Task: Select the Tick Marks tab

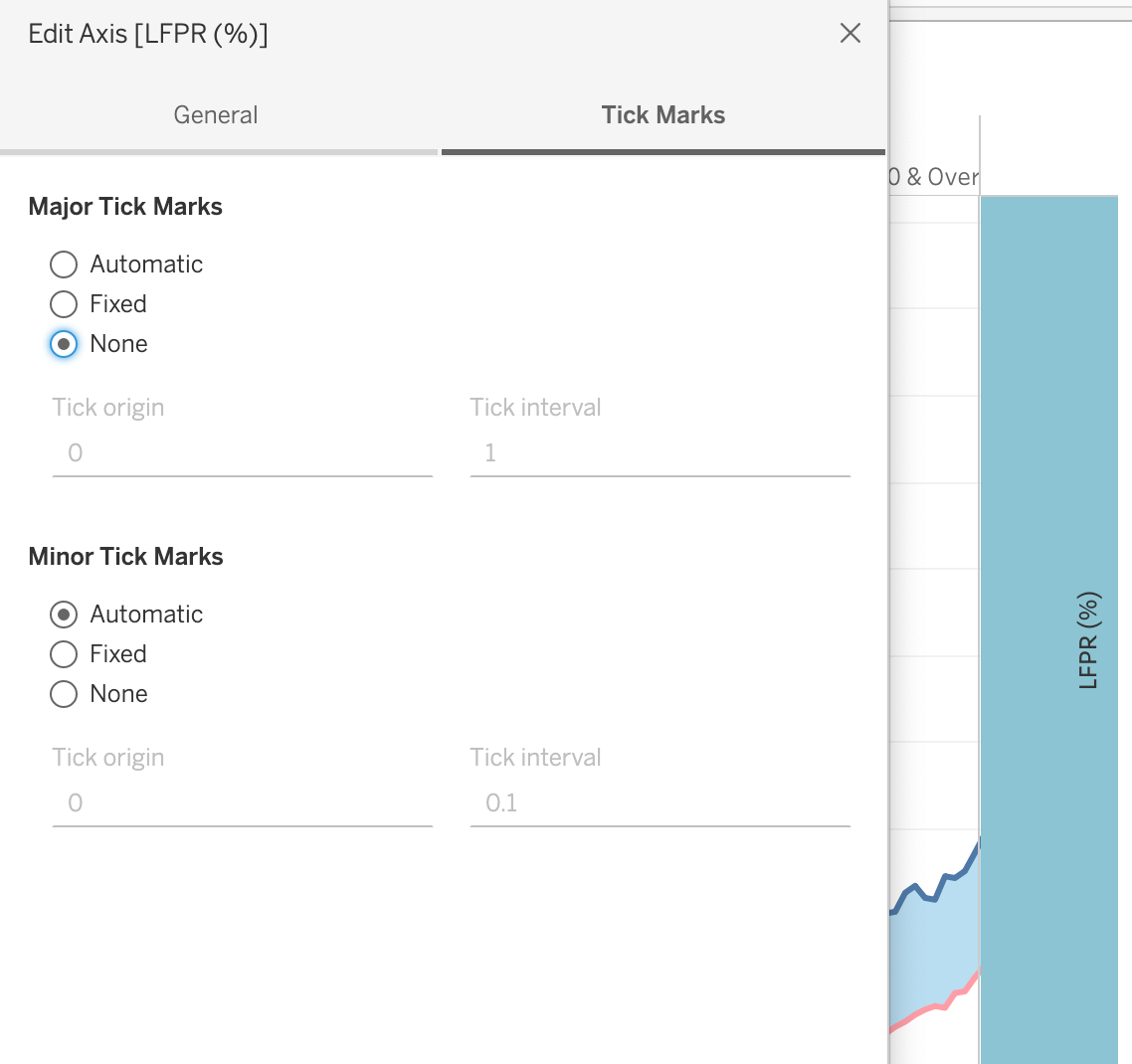Action: [x=662, y=115]
